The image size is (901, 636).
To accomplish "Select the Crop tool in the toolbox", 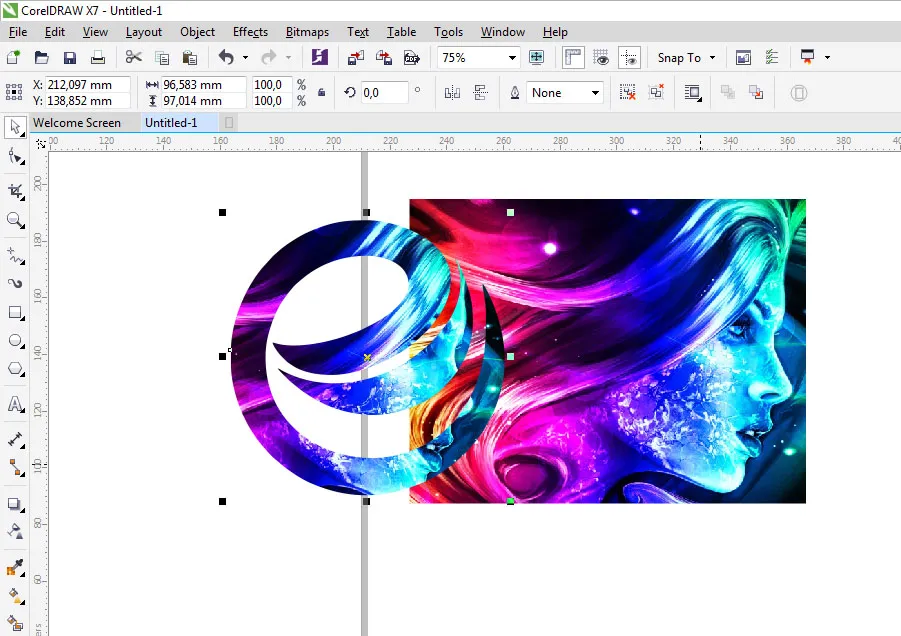I will [15, 190].
